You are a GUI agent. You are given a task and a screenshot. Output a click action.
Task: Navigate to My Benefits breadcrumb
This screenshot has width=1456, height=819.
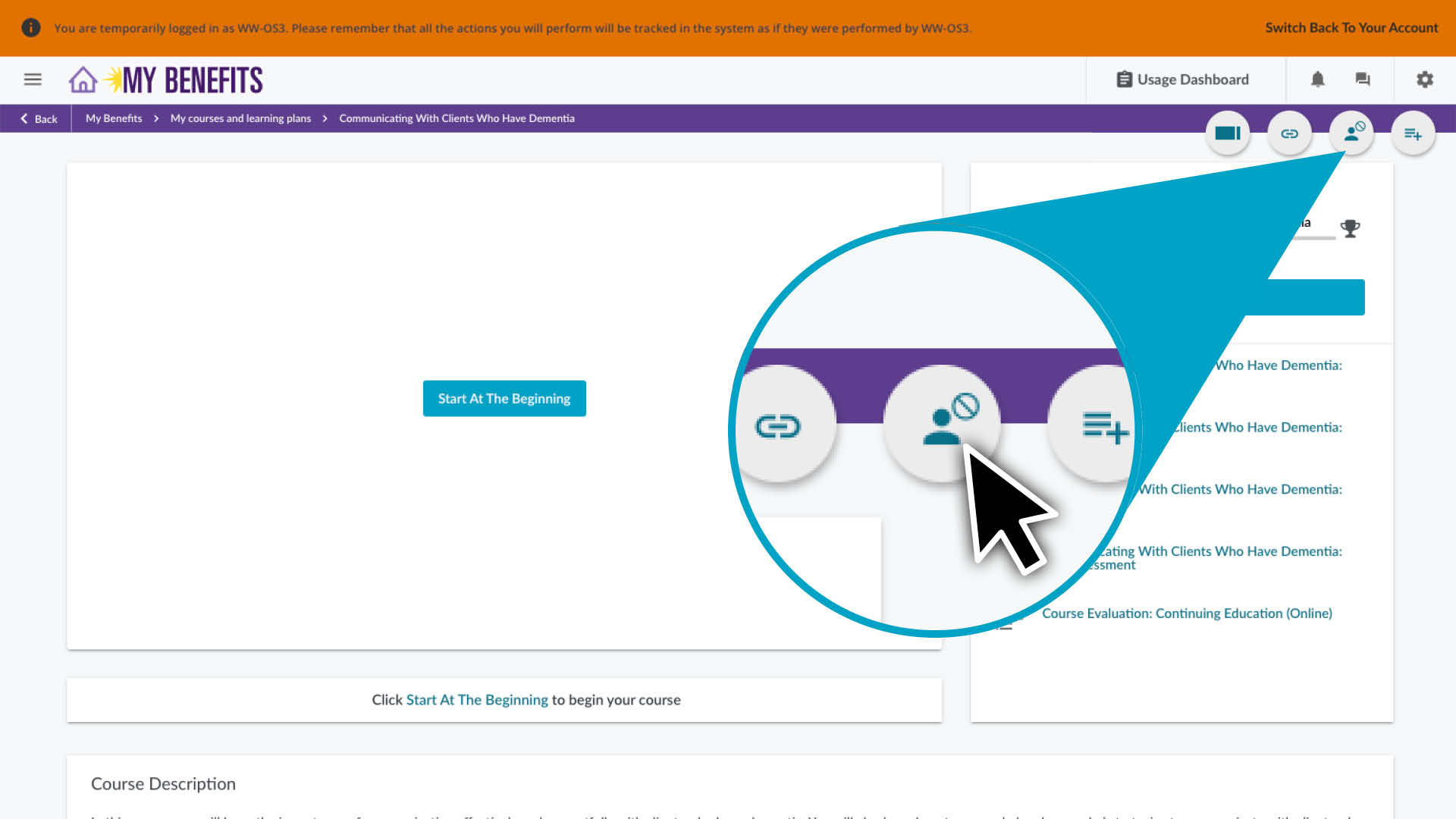coord(114,118)
